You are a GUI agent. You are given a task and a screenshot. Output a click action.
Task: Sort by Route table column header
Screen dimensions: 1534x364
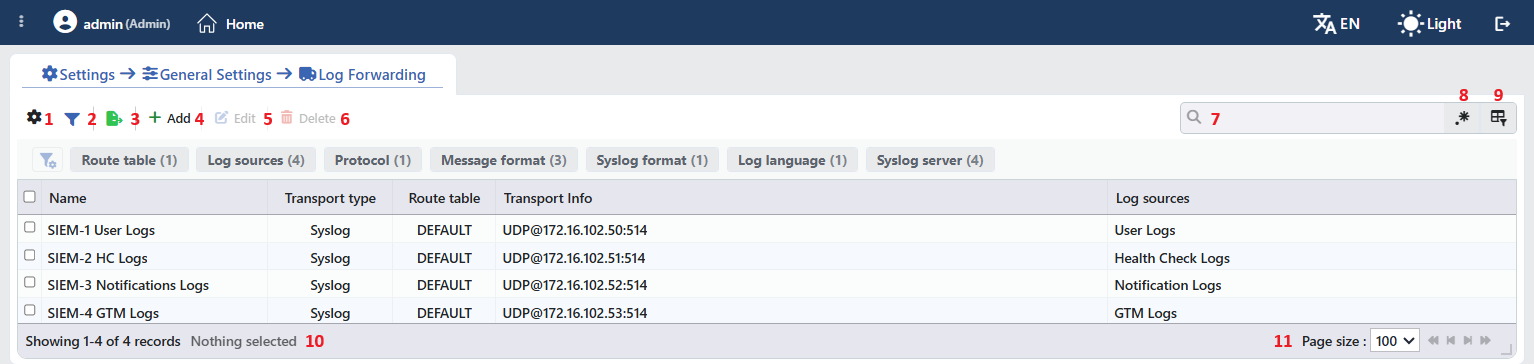coord(444,198)
